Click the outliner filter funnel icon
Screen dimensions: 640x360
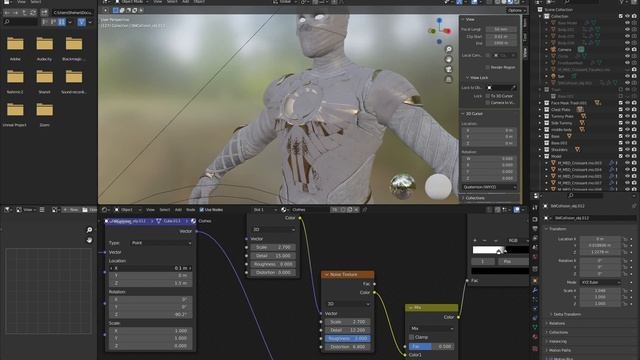click(622, 2)
